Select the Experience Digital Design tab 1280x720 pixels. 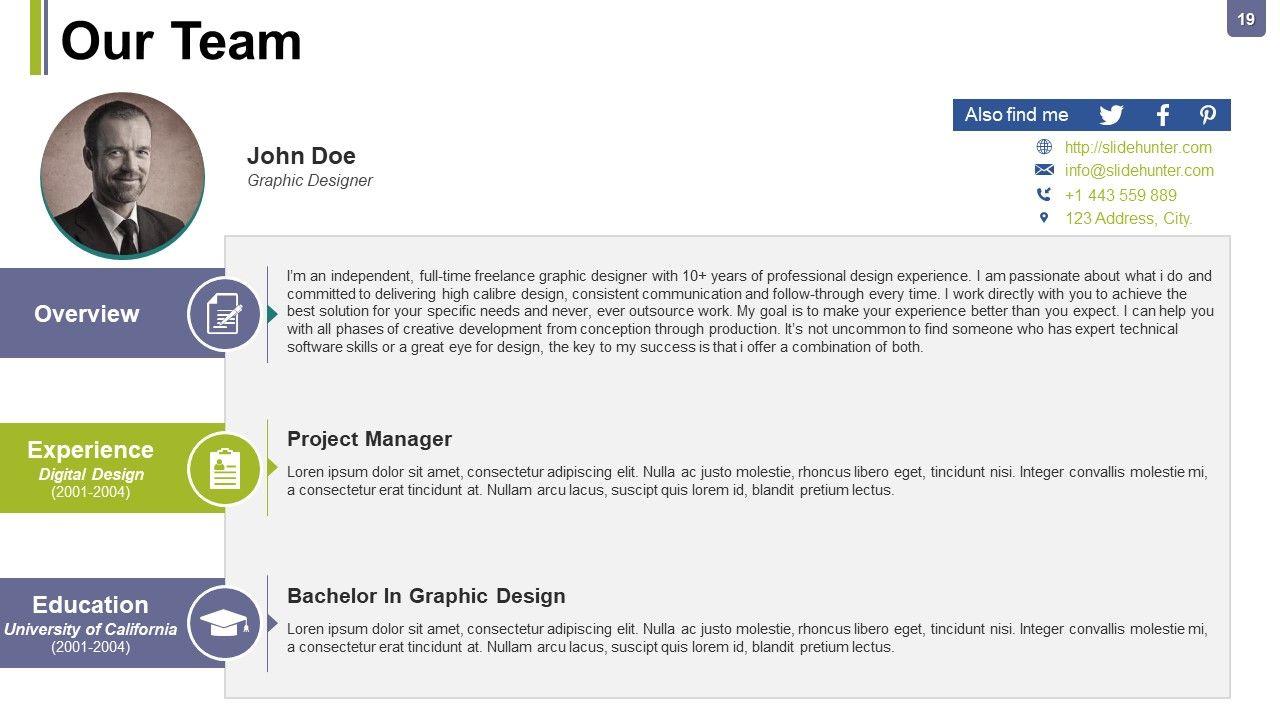(x=91, y=468)
